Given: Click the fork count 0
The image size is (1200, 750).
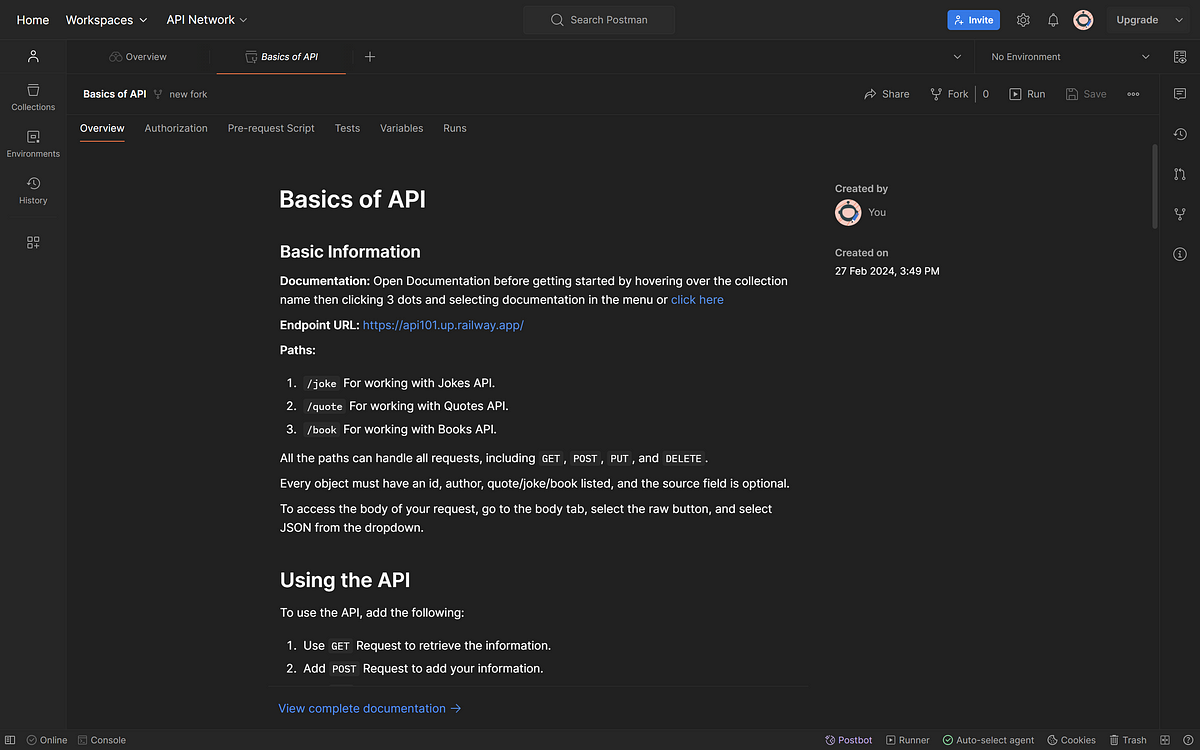Looking at the screenshot, I should (x=986, y=94).
